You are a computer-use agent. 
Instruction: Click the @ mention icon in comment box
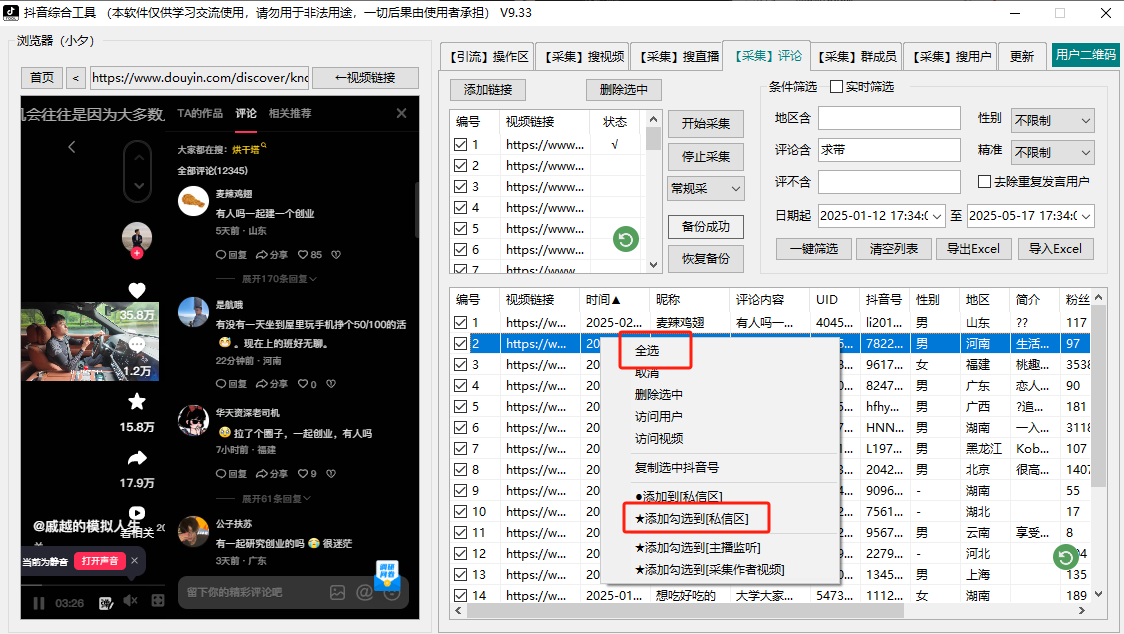(364, 592)
